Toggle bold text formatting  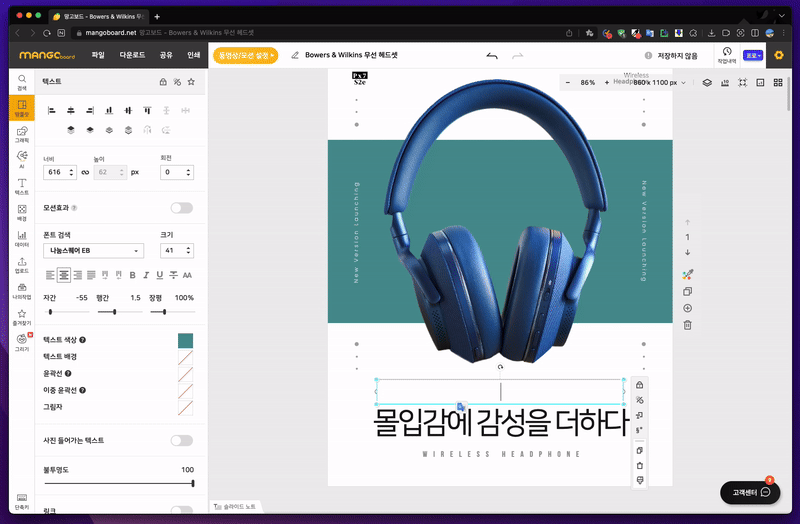pyautogui.click(x=132, y=275)
